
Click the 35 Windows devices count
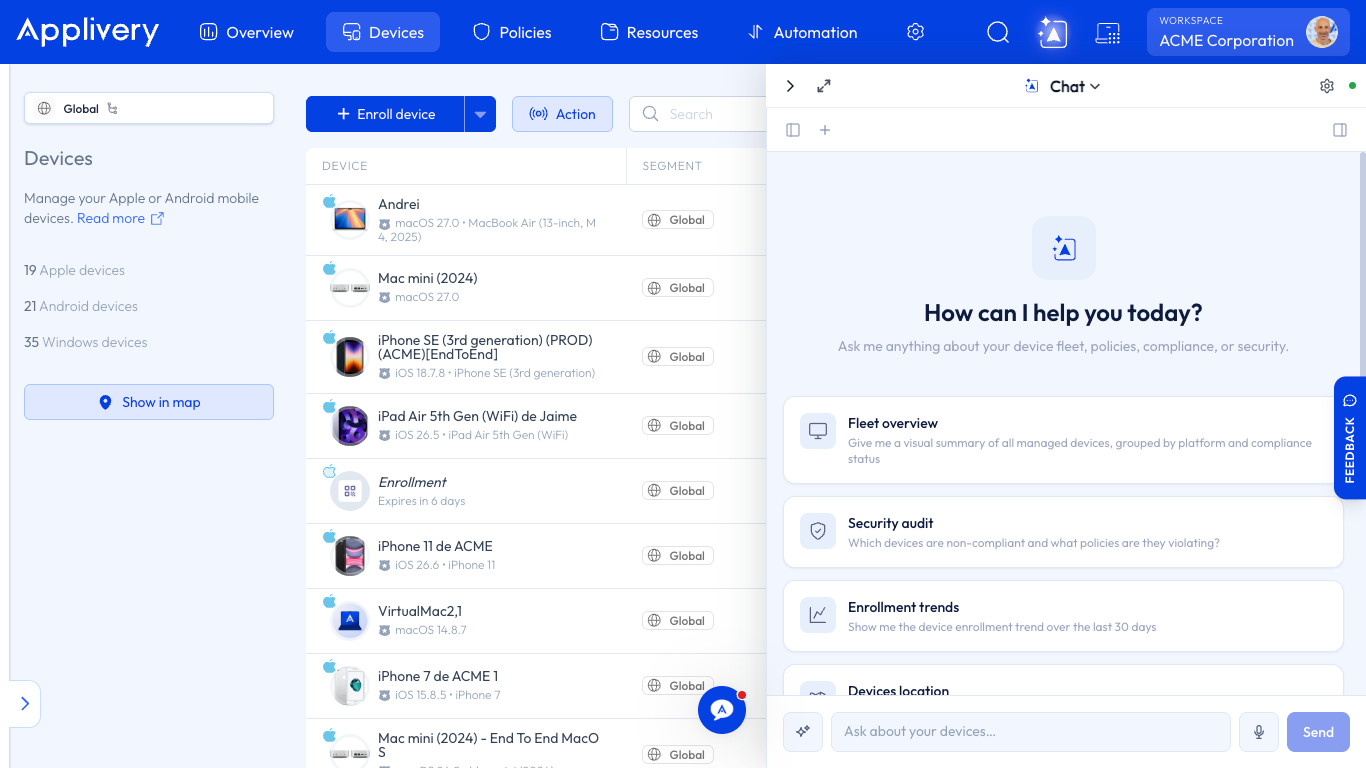tap(85, 342)
